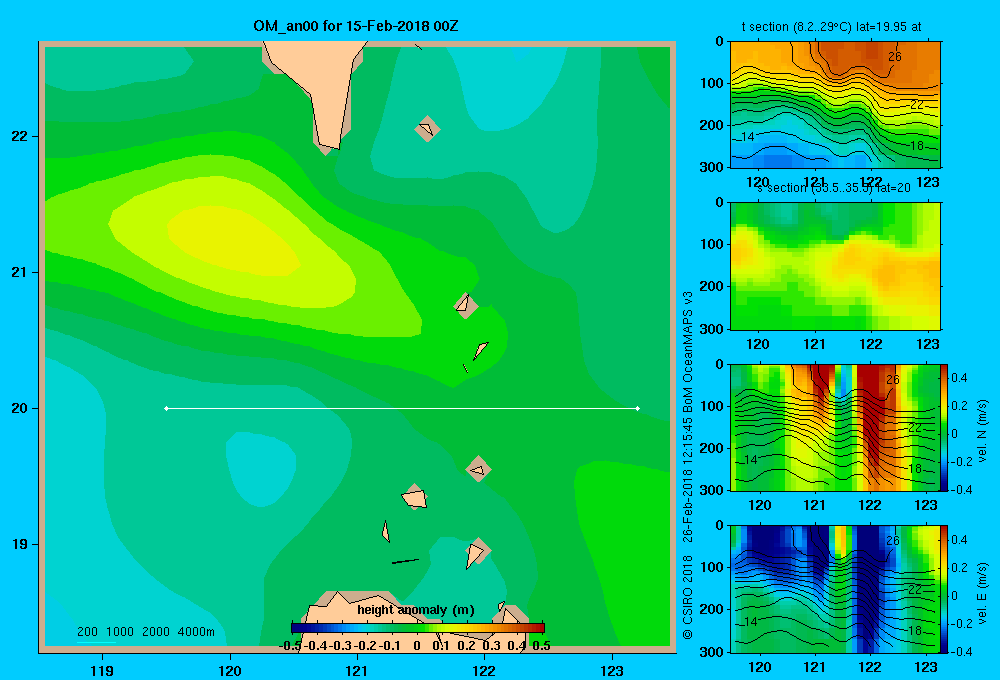Viewport: 1000px width, 680px height.
Task: Click the "© CSIRO 2018" copyright text
Action: (688, 597)
